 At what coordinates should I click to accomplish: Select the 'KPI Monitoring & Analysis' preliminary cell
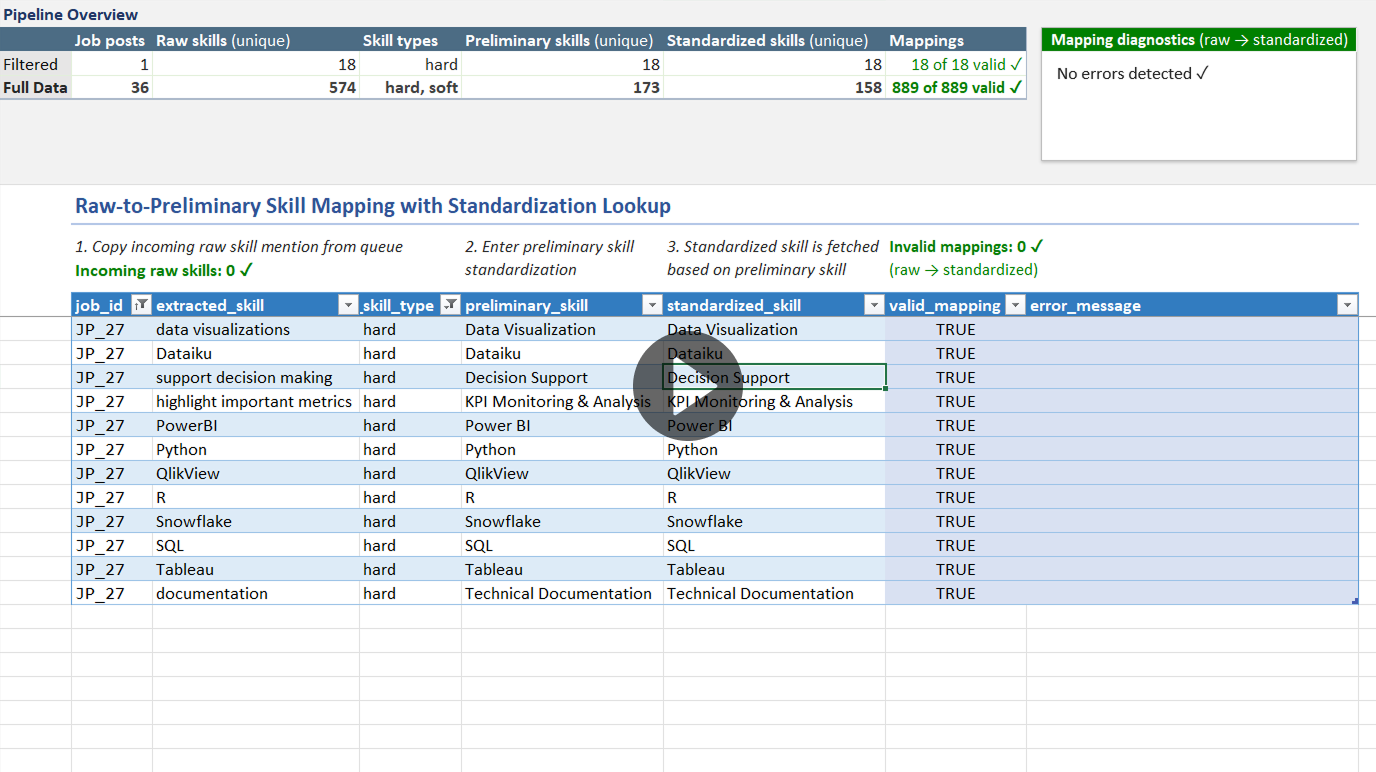point(562,401)
